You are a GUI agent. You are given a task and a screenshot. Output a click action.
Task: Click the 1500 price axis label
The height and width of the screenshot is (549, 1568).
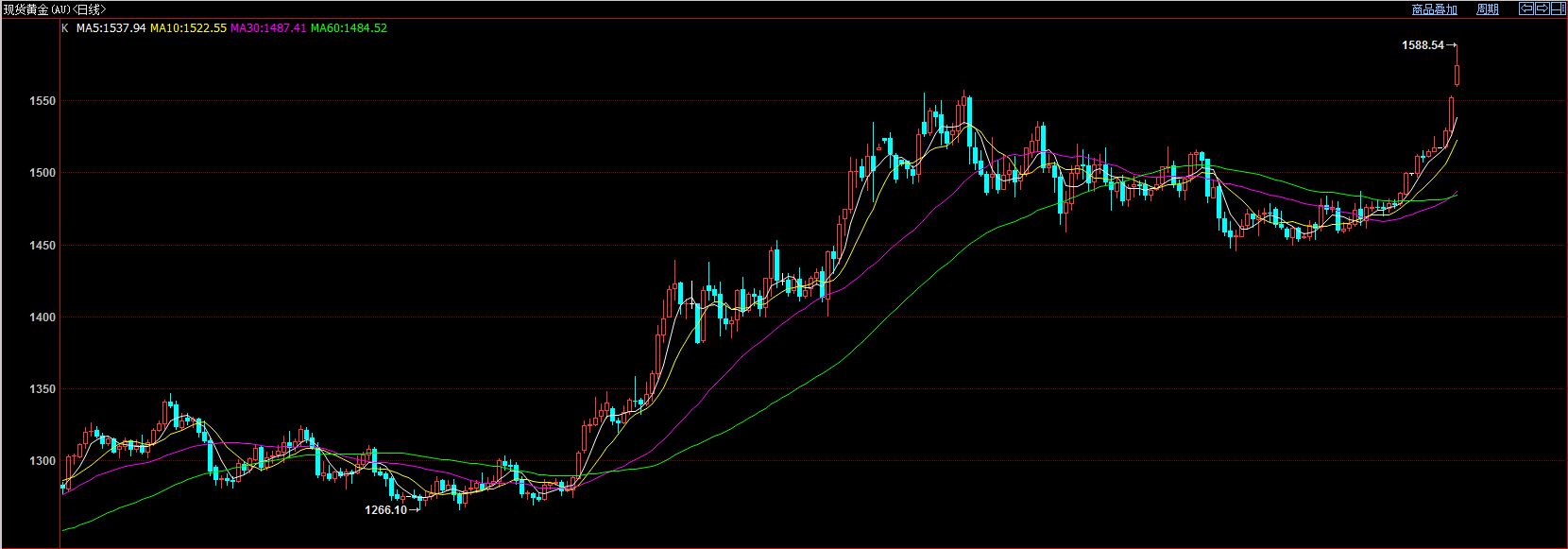(43, 173)
